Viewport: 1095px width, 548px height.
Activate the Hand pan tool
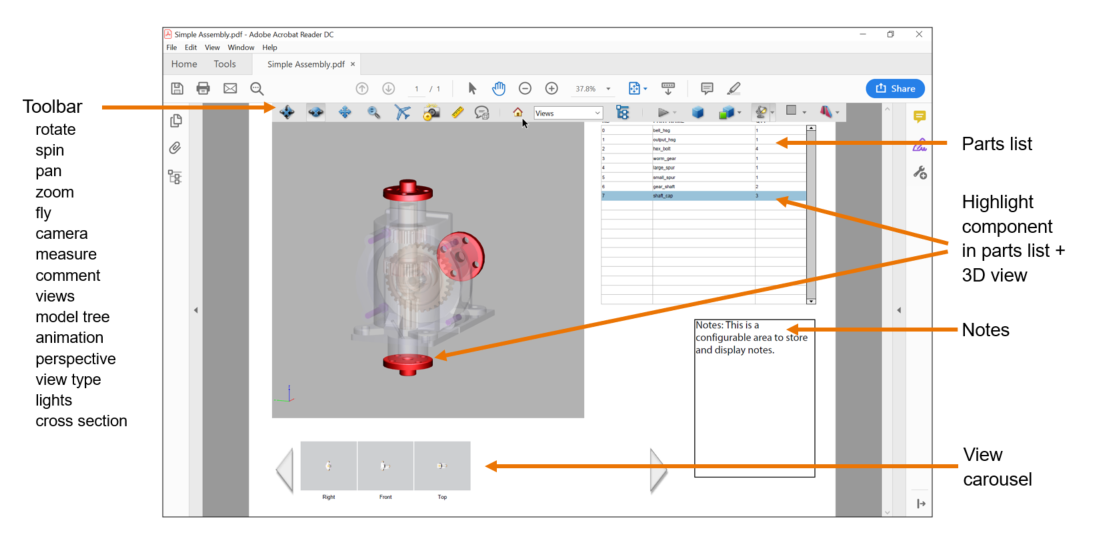tap(499, 89)
